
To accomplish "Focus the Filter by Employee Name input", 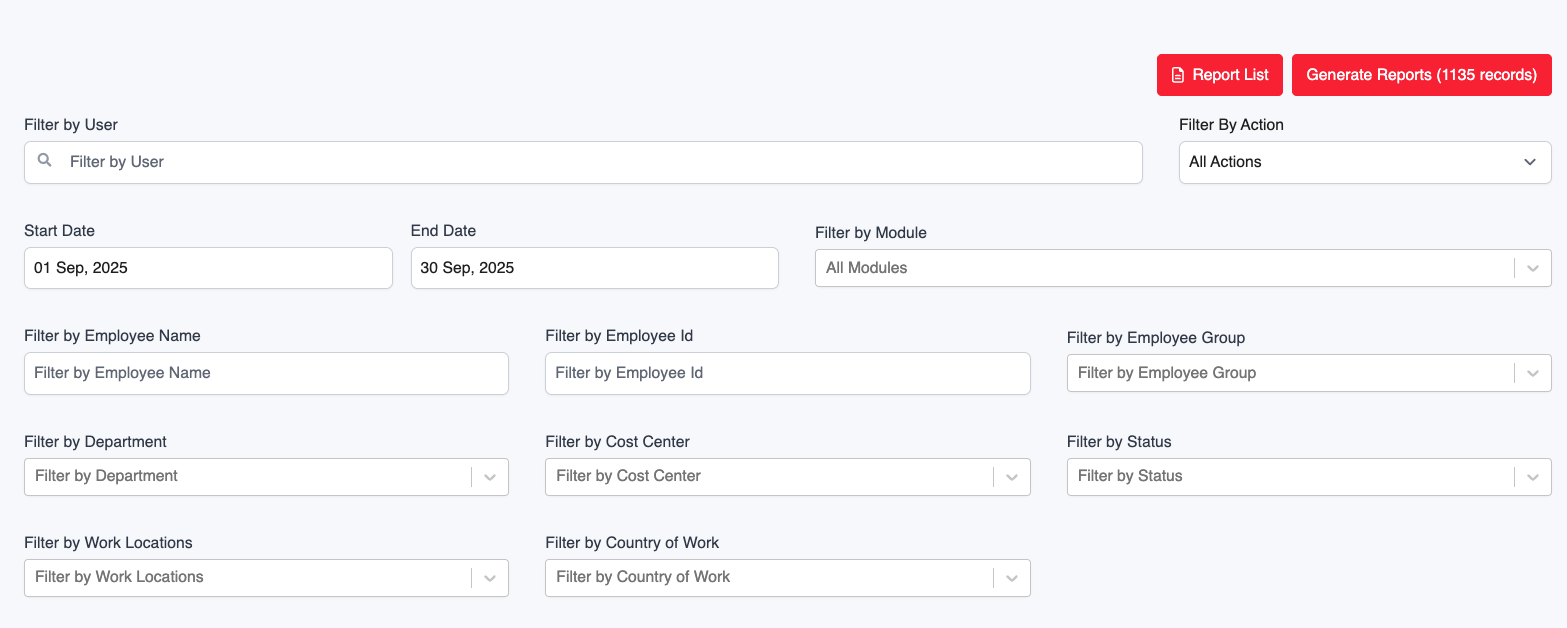I will click(x=266, y=373).
